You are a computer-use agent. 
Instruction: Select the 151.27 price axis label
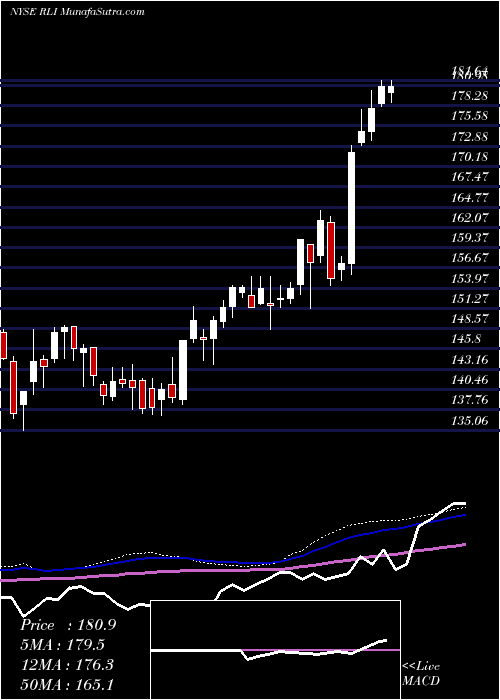click(468, 299)
